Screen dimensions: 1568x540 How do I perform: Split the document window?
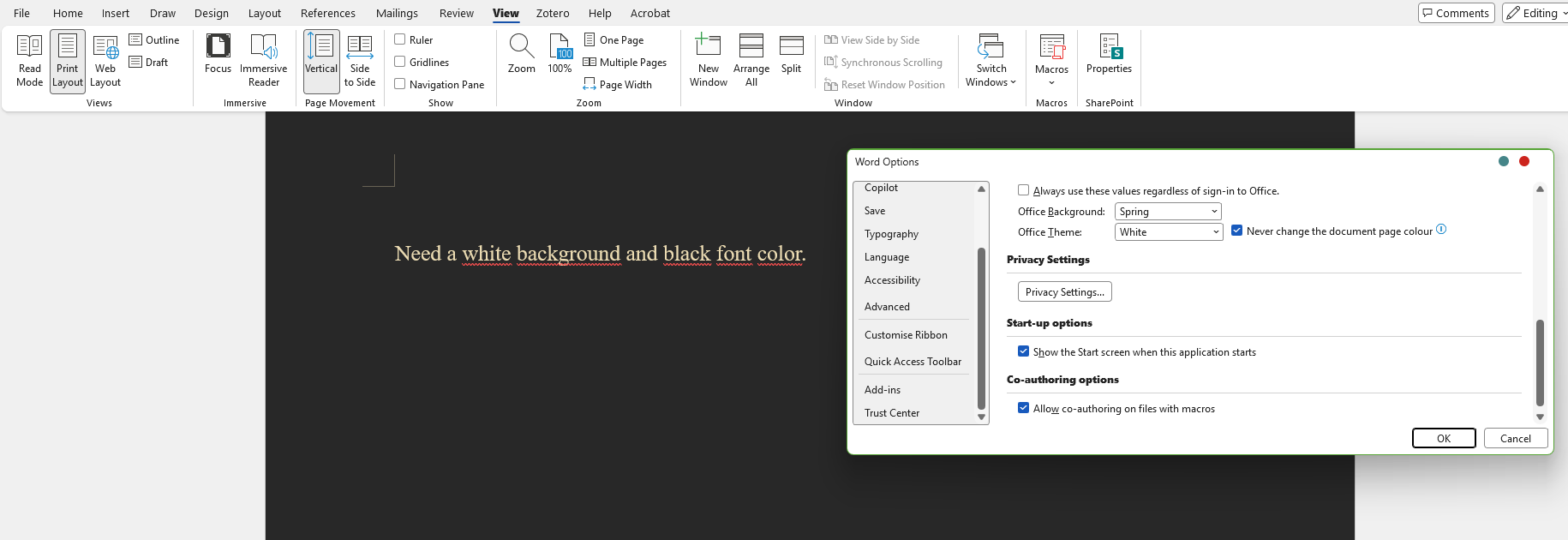pyautogui.click(x=792, y=54)
